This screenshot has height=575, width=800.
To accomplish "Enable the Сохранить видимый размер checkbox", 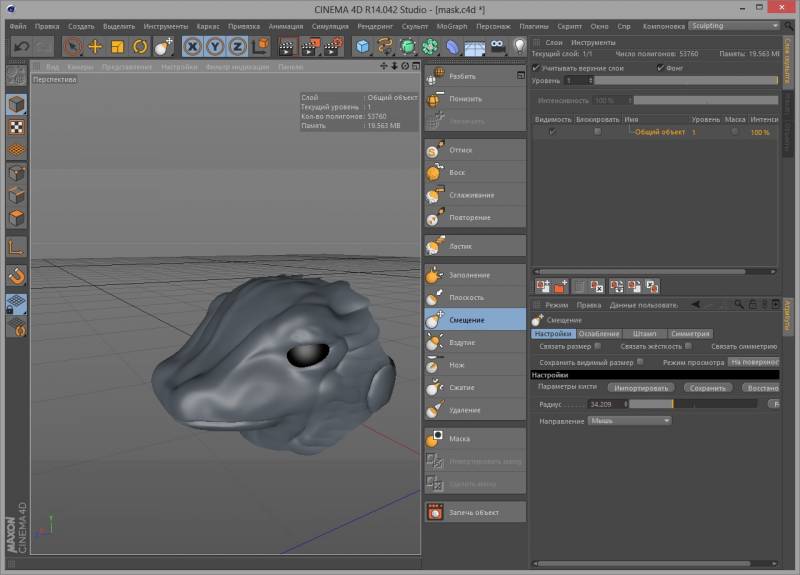I will point(640,362).
